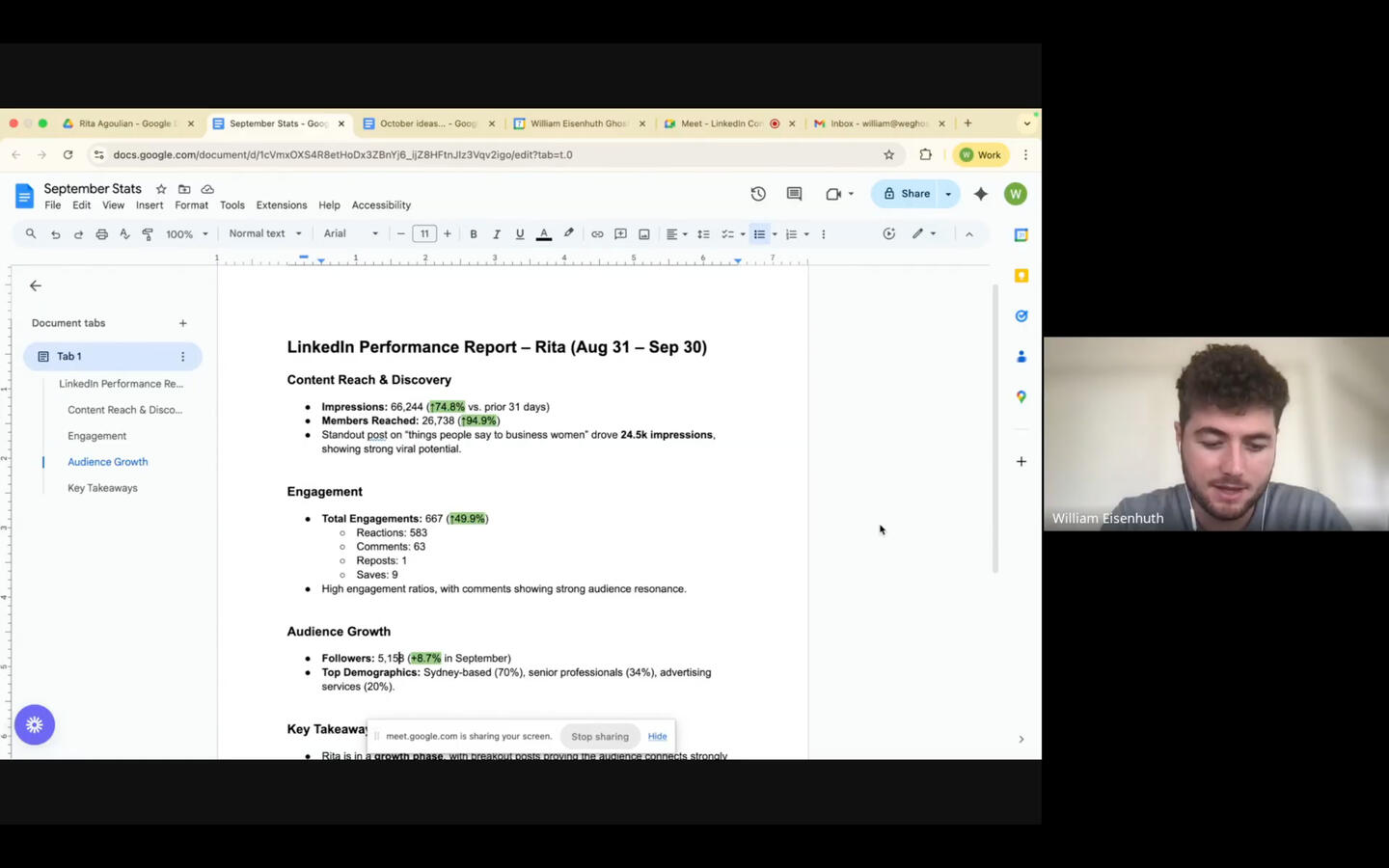
Task: Open version history clock icon
Action: (758, 194)
